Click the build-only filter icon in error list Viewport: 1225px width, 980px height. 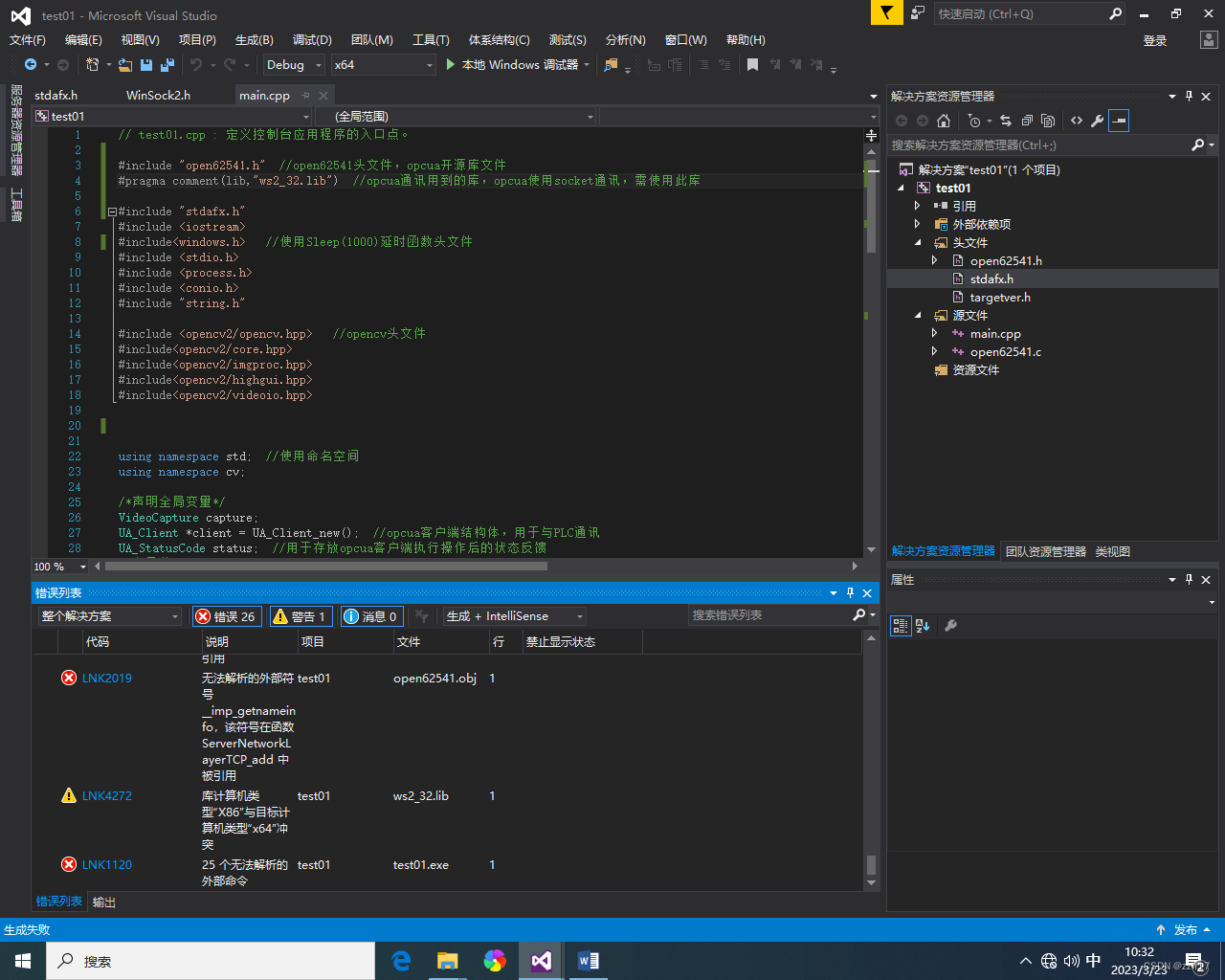pos(422,616)
